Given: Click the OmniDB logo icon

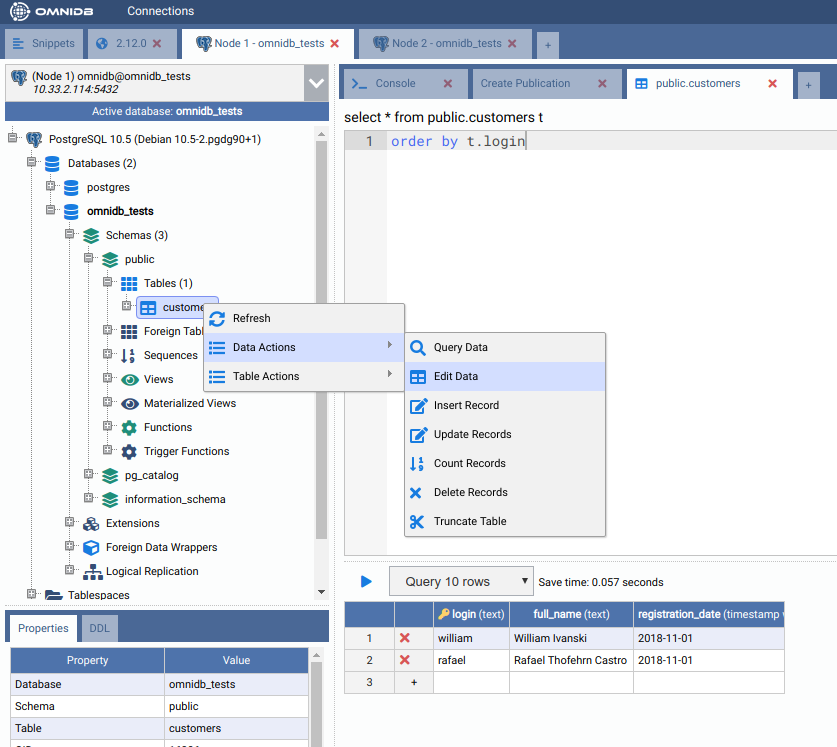Looking at the screenshot, I should tap(20, 12).
